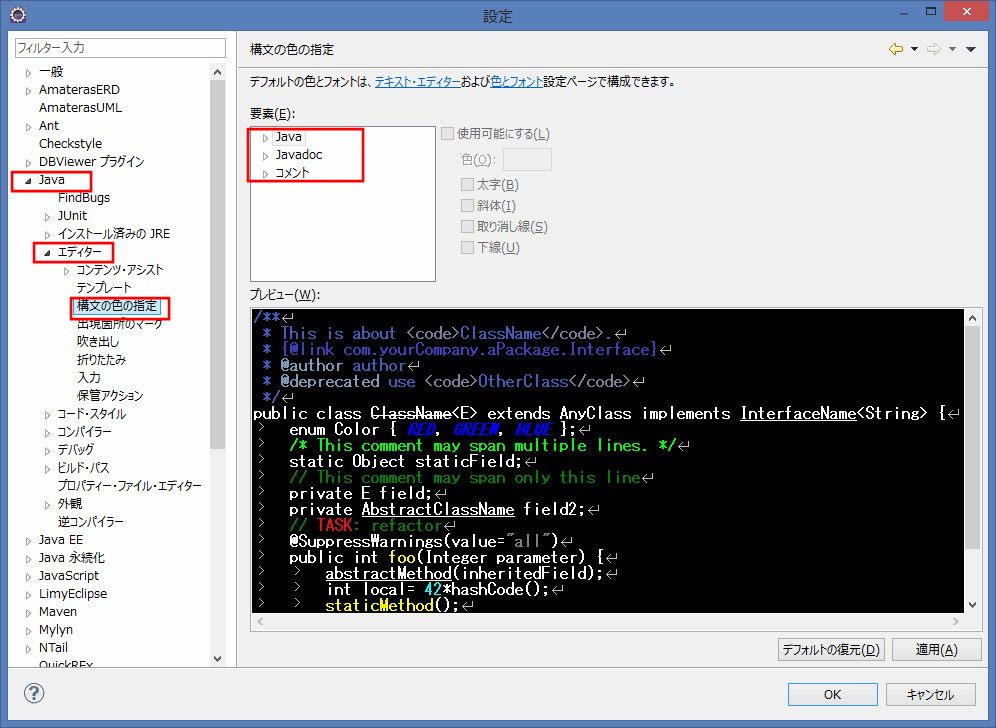Open the preferences page view menu triangle

pos(971,49)
